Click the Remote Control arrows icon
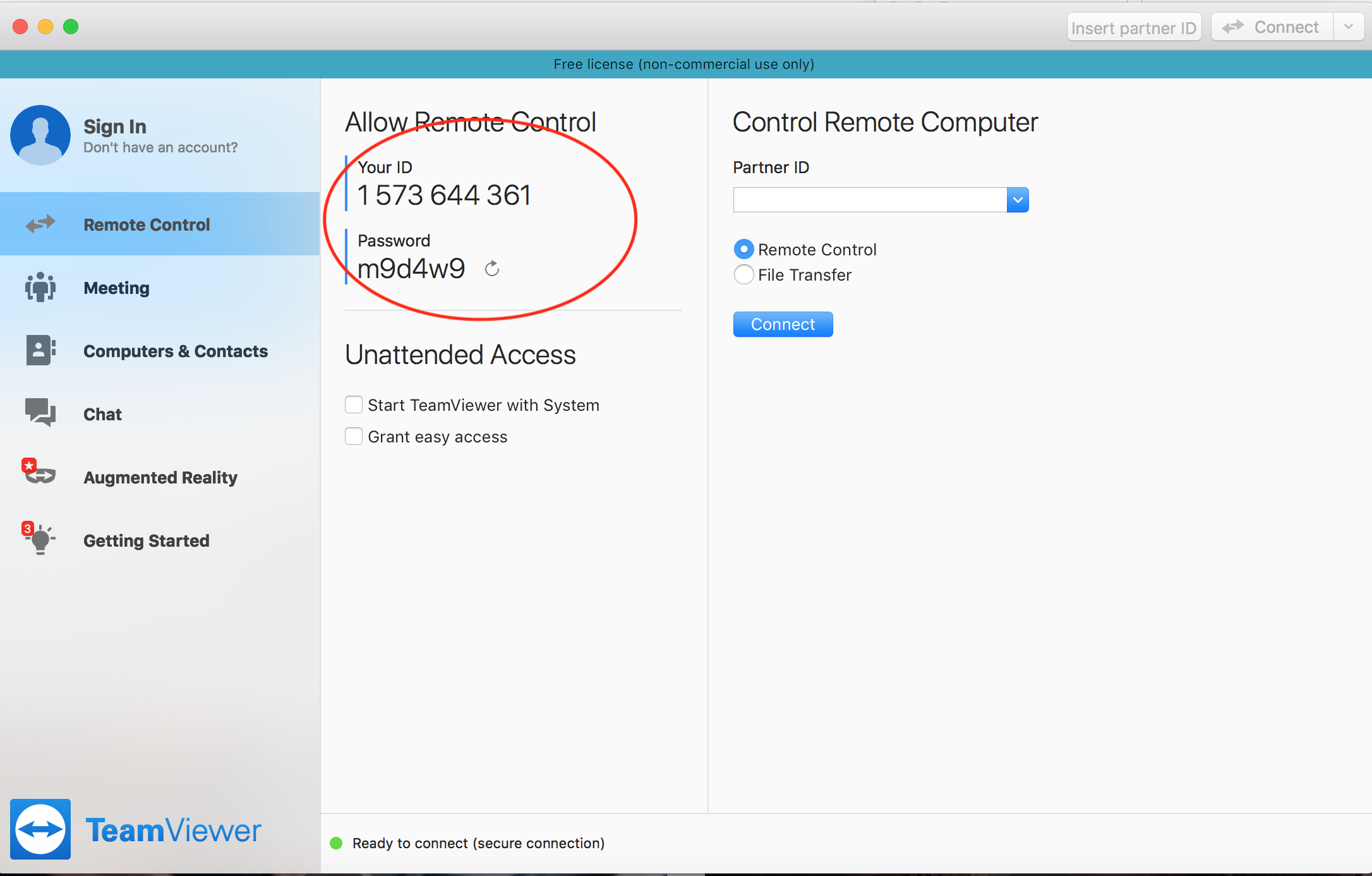Image resolution: width=1372 pixels, height=876 pixels. tap(40, 224)
